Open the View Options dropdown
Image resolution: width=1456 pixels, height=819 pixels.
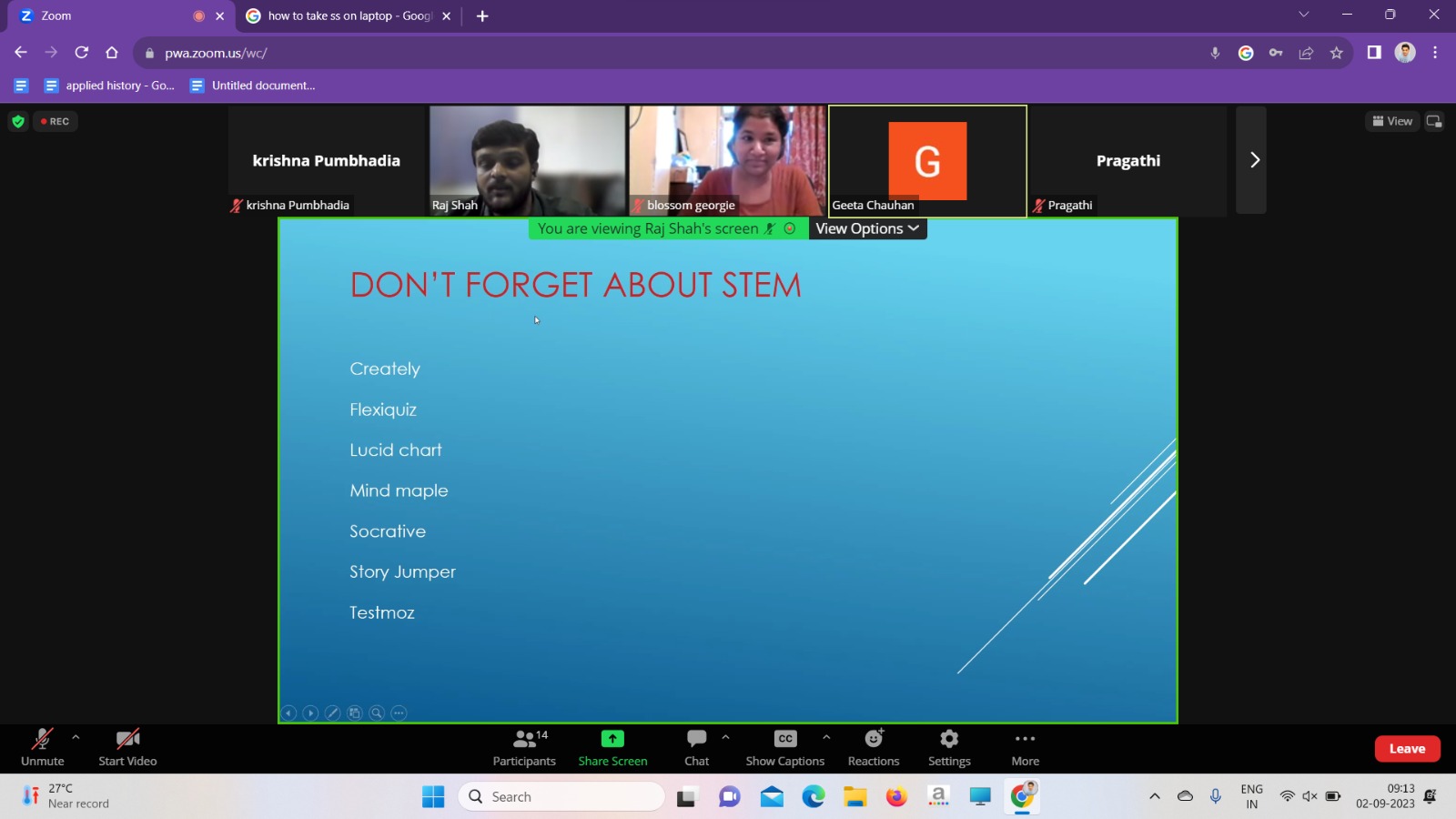867,228
